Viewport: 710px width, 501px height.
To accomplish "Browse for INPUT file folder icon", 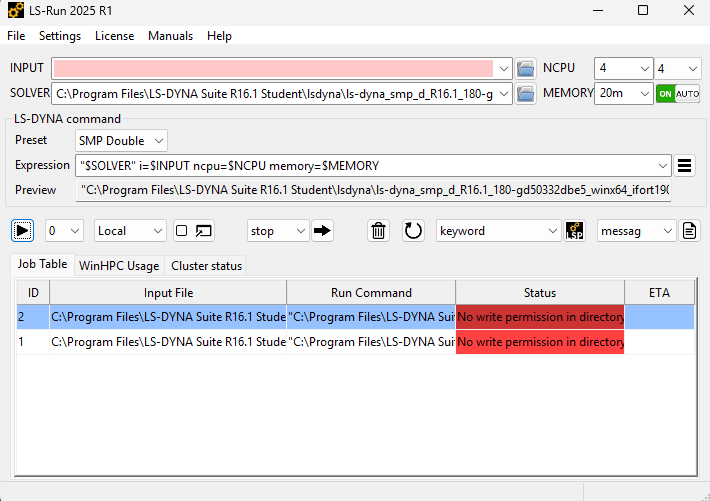I will [x=525, y=68].
